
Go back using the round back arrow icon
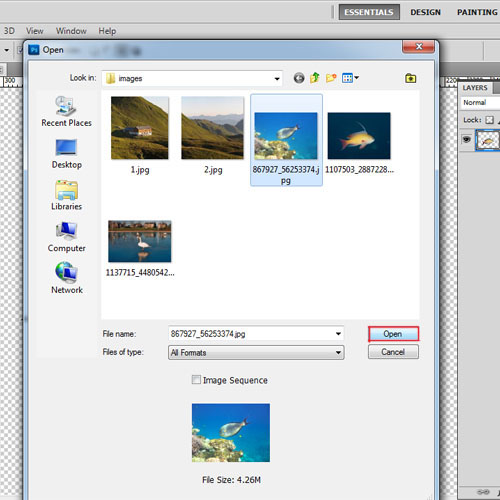299,78
